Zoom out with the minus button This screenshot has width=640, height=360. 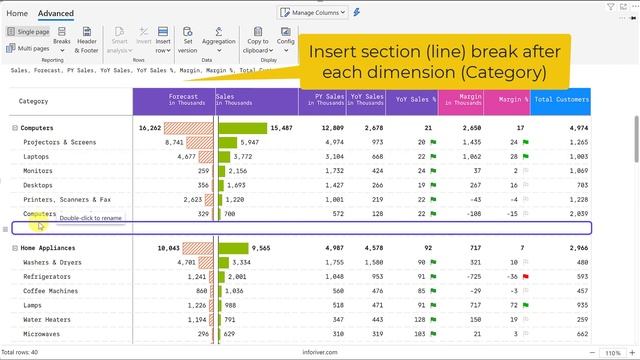(x=593, y=353)
